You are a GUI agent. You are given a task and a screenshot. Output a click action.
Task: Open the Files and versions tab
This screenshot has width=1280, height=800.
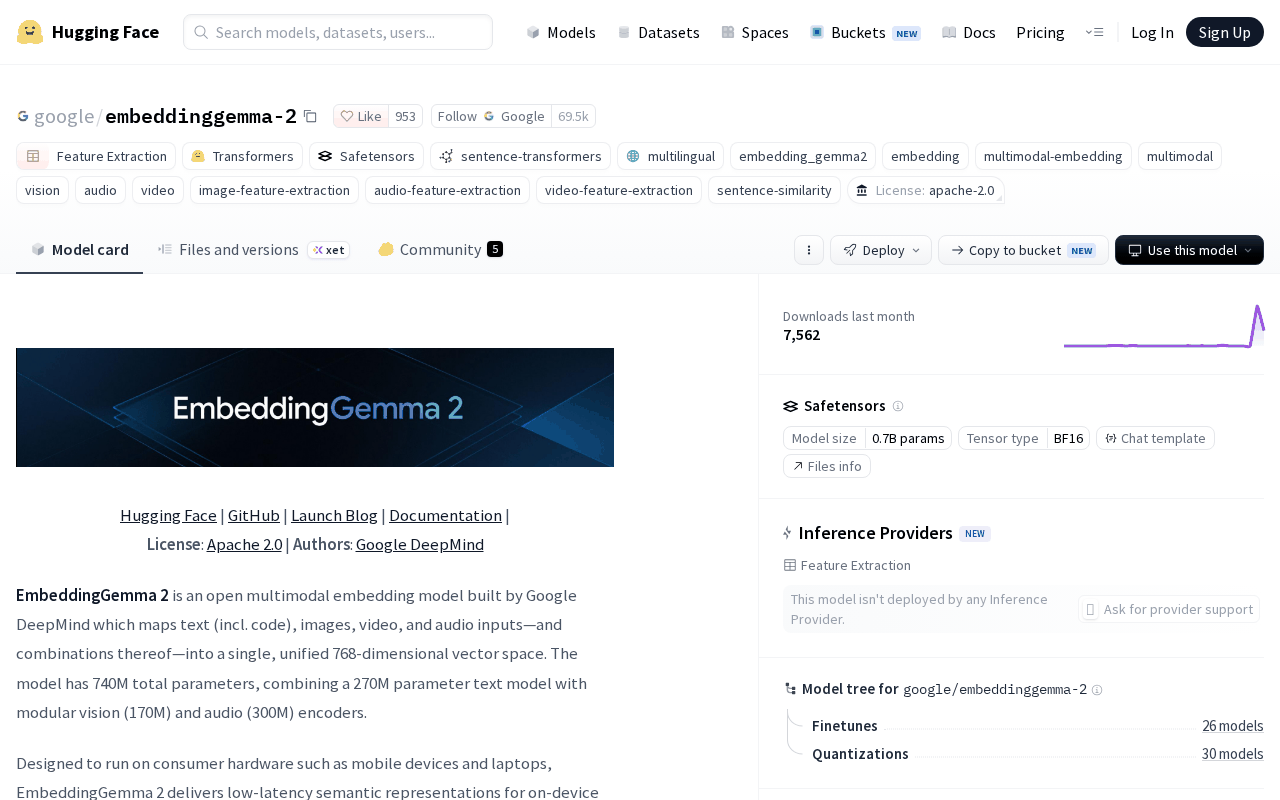click(x=254, y=250)
